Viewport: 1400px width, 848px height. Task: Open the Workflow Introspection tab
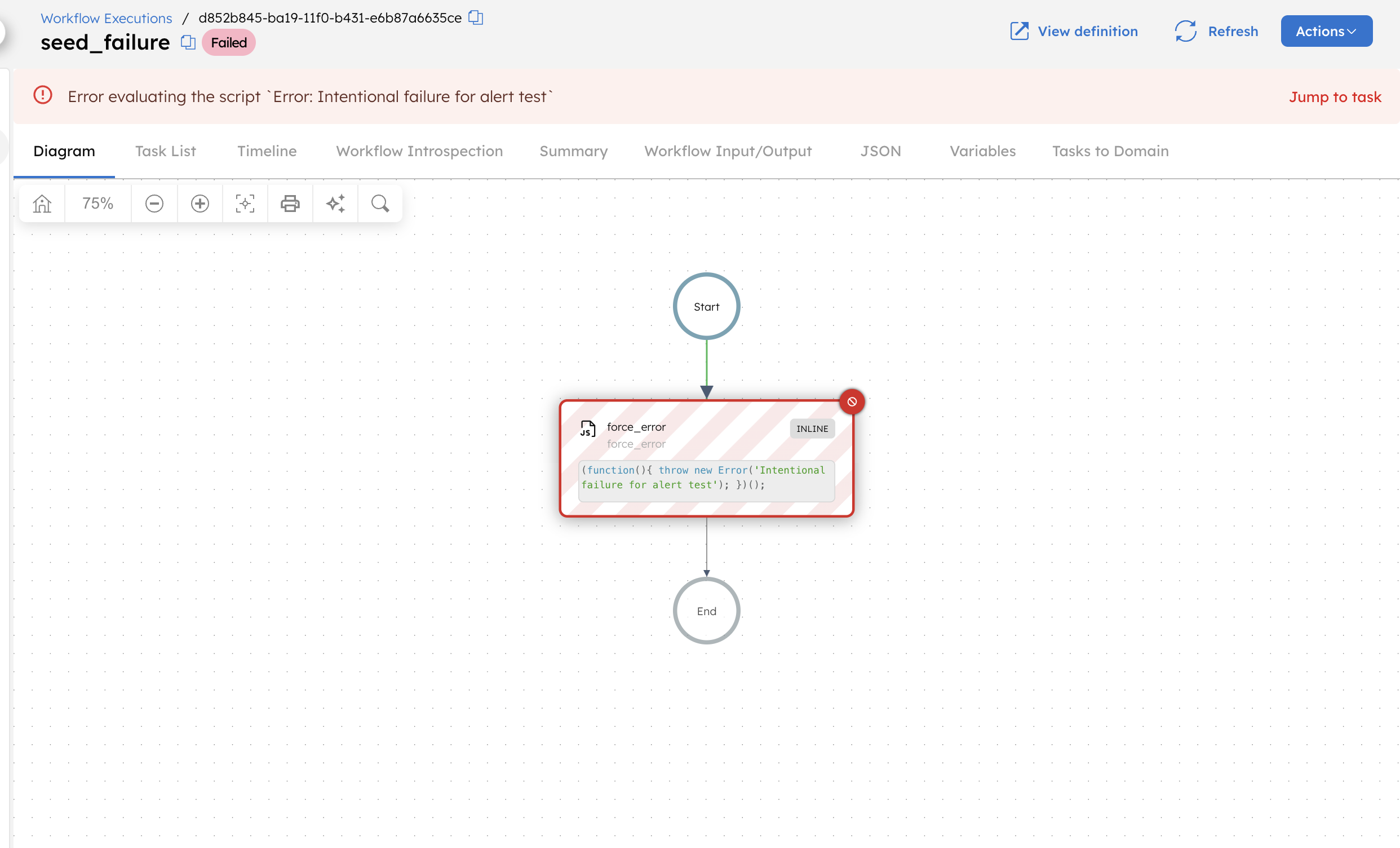(419, 151)
